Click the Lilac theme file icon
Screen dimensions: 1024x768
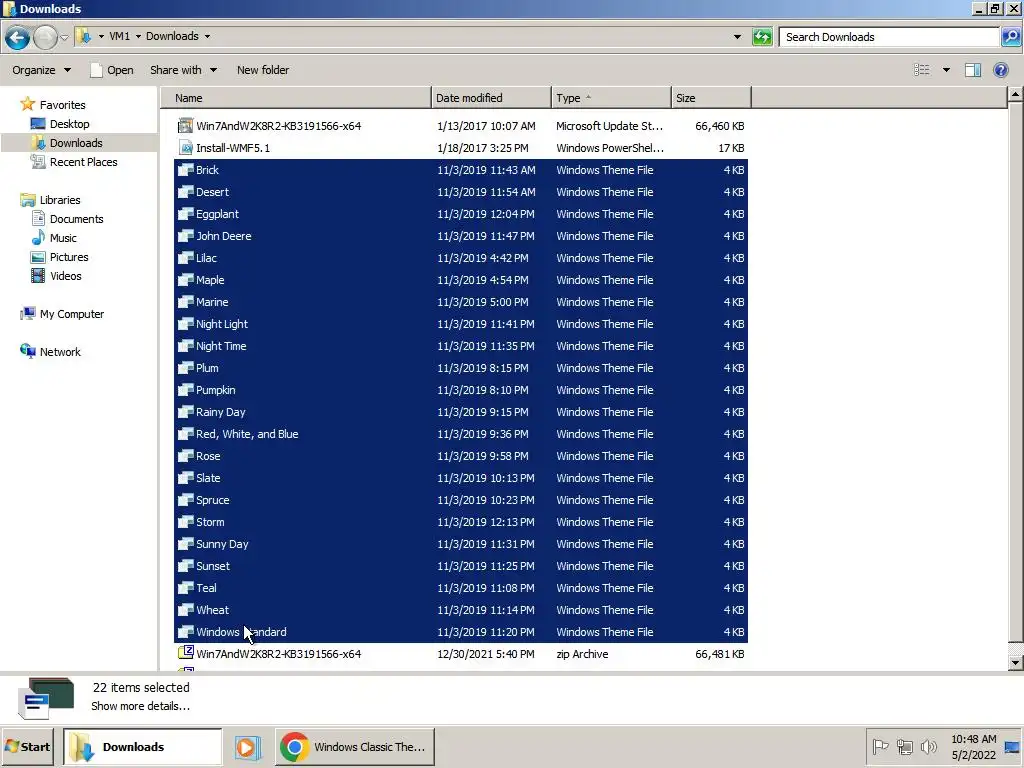point(186,258)
